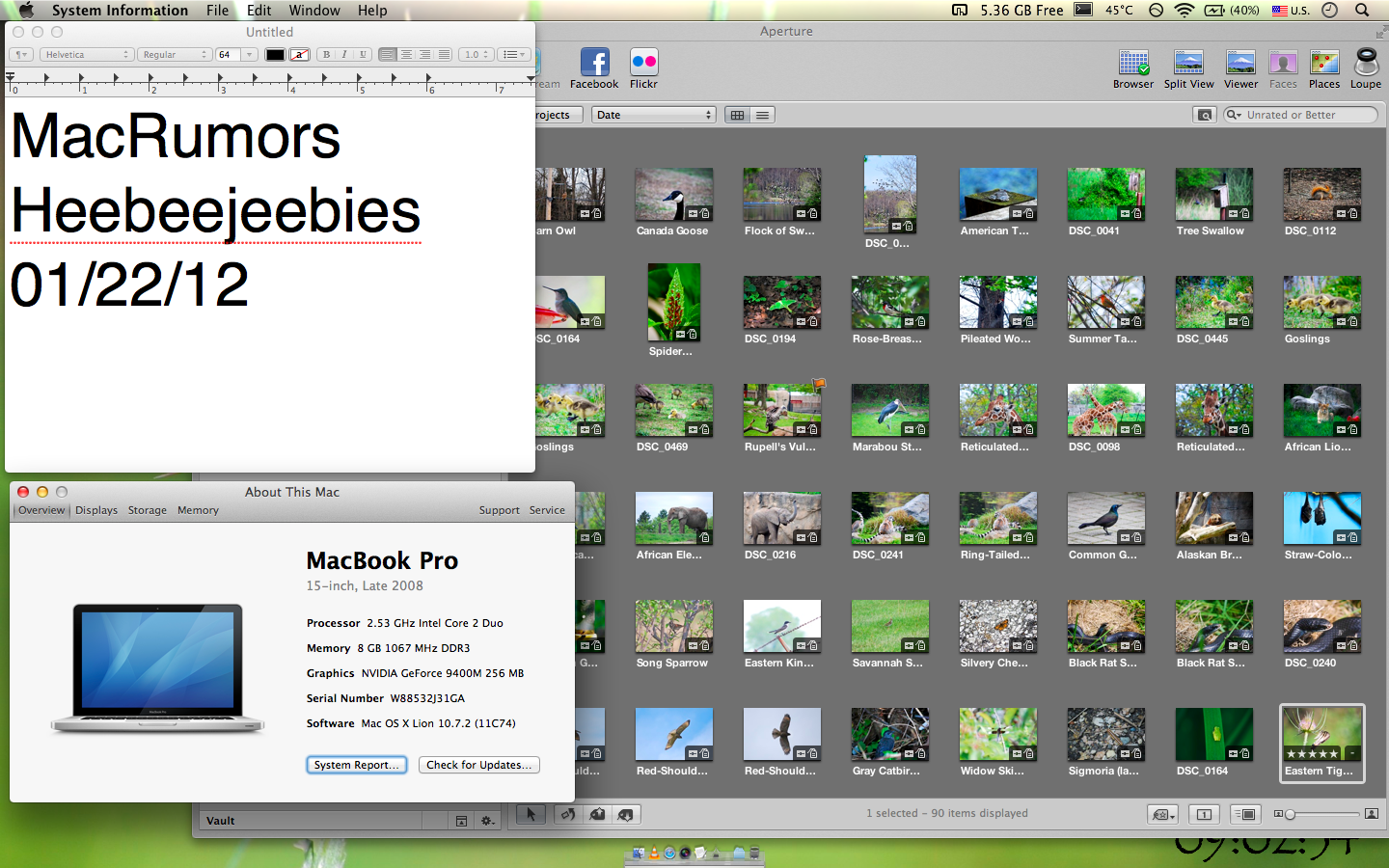This screenshot has height=868, width=1389.
Task: Select Overview in About This Mac
Action: pyautogui.click(x=41, y=510)
